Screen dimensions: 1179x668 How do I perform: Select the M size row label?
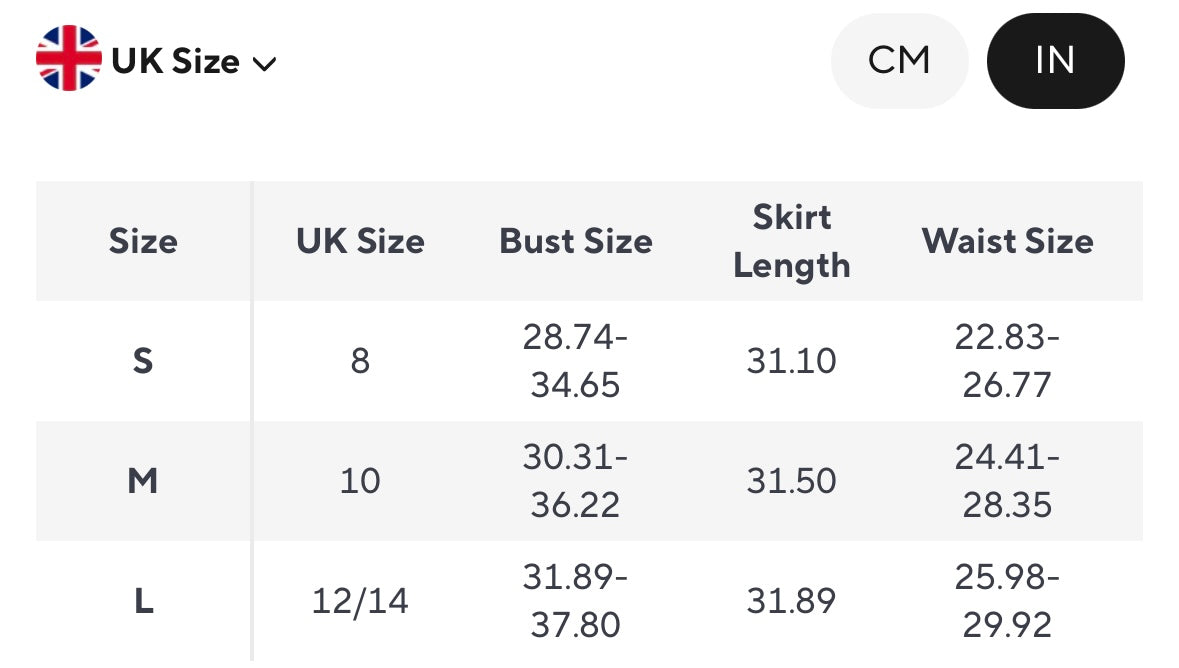tap(143, 481)
